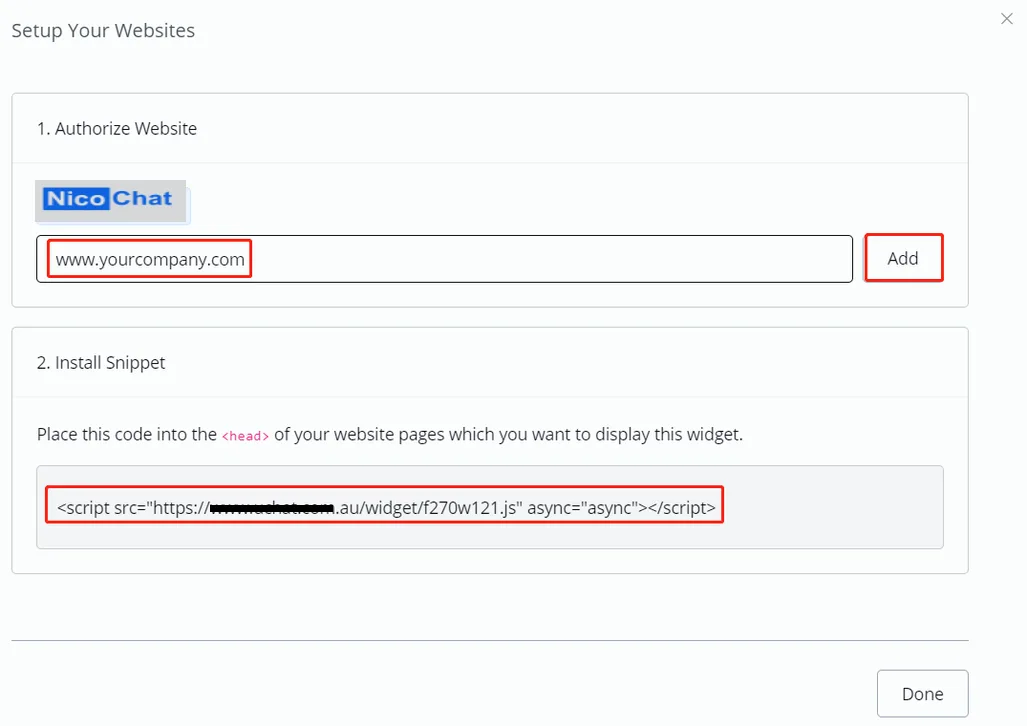
Task: Click the Done button
Action: 922,693
